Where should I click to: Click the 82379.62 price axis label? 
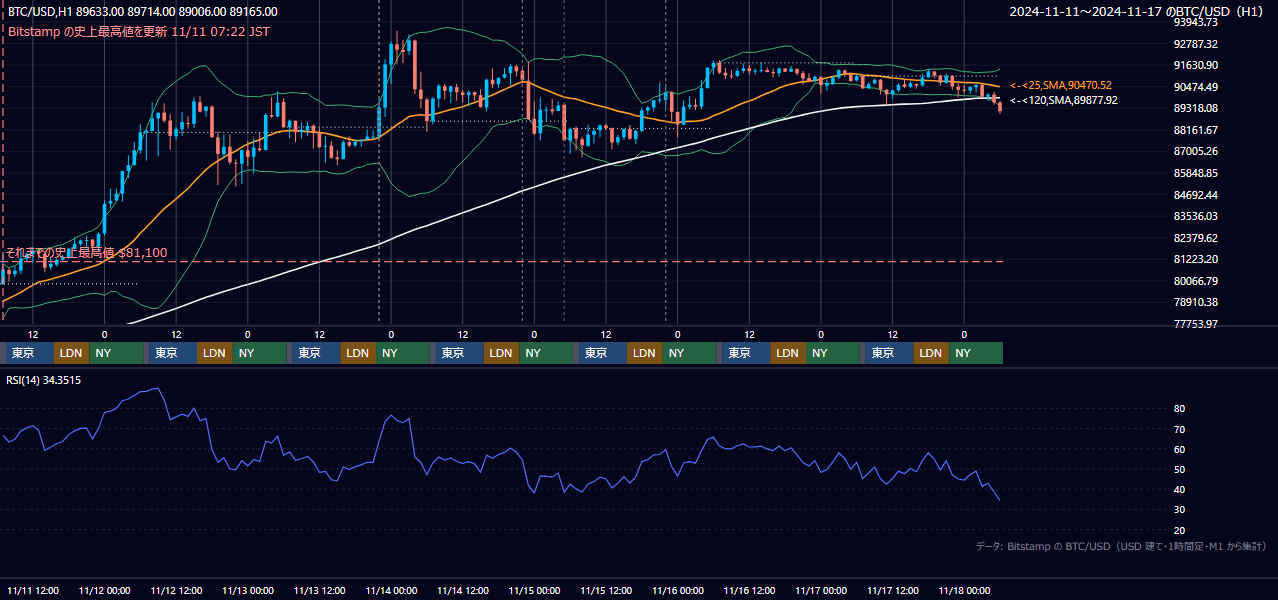tap(1195, 238)
